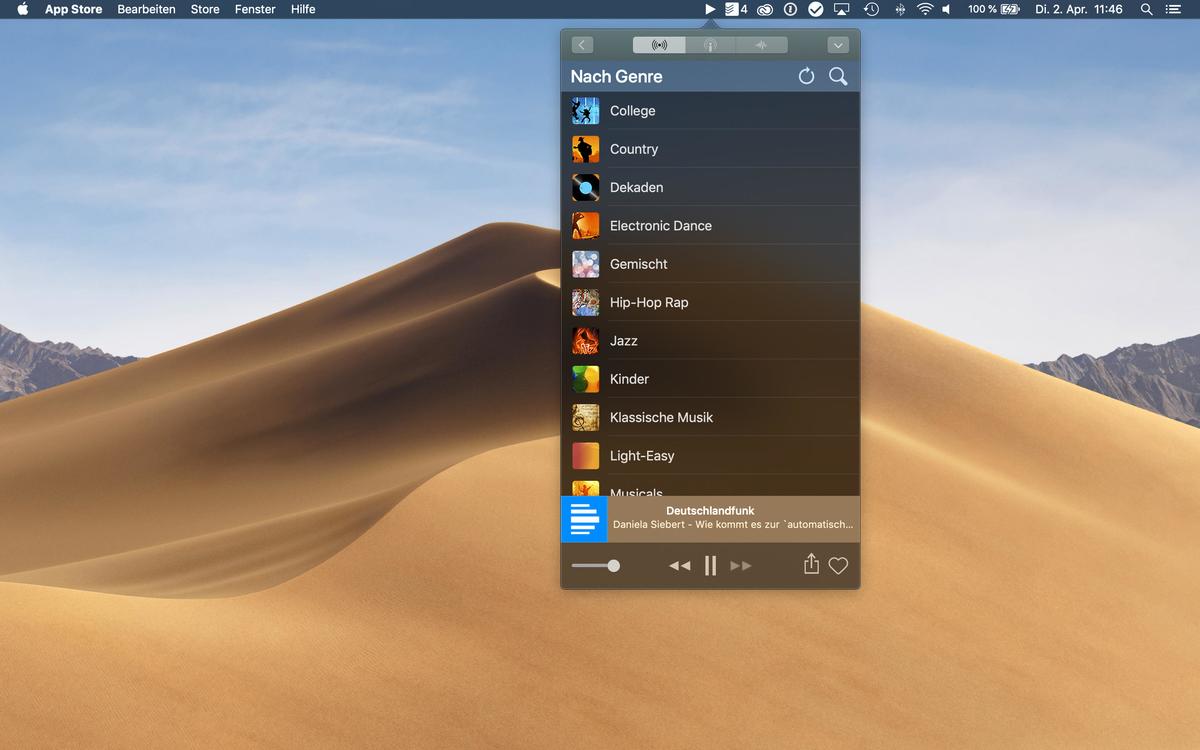Adjust the volume slider knob
This screenshot has height=750, width=1200.
click(x=614, y=566)
